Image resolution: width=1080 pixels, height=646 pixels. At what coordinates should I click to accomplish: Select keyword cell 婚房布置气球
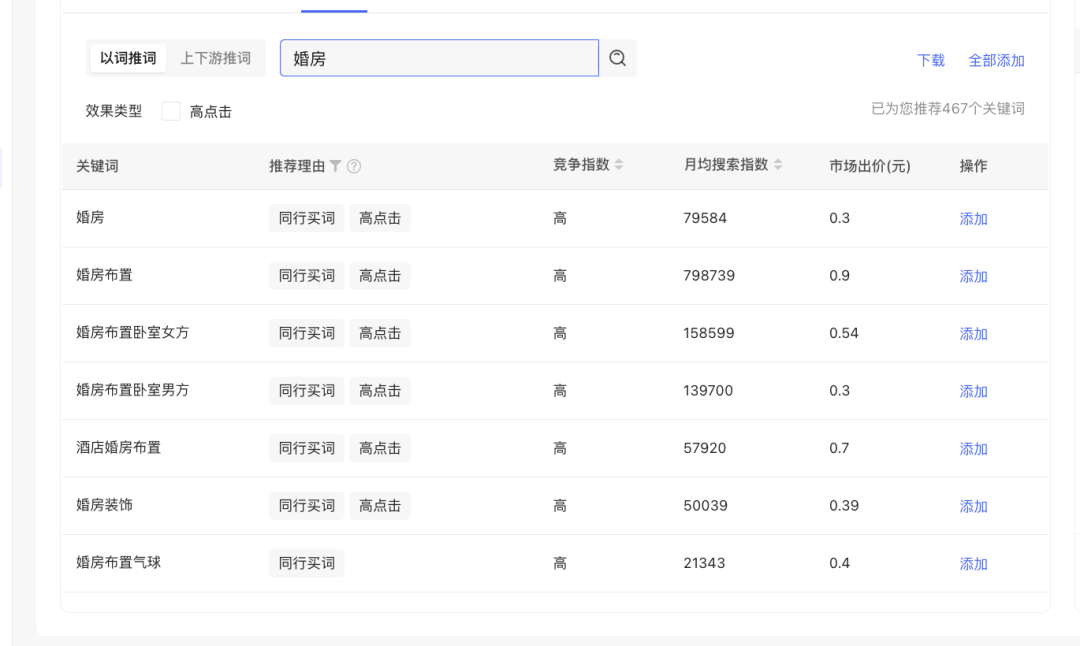[x=118, y=563]
